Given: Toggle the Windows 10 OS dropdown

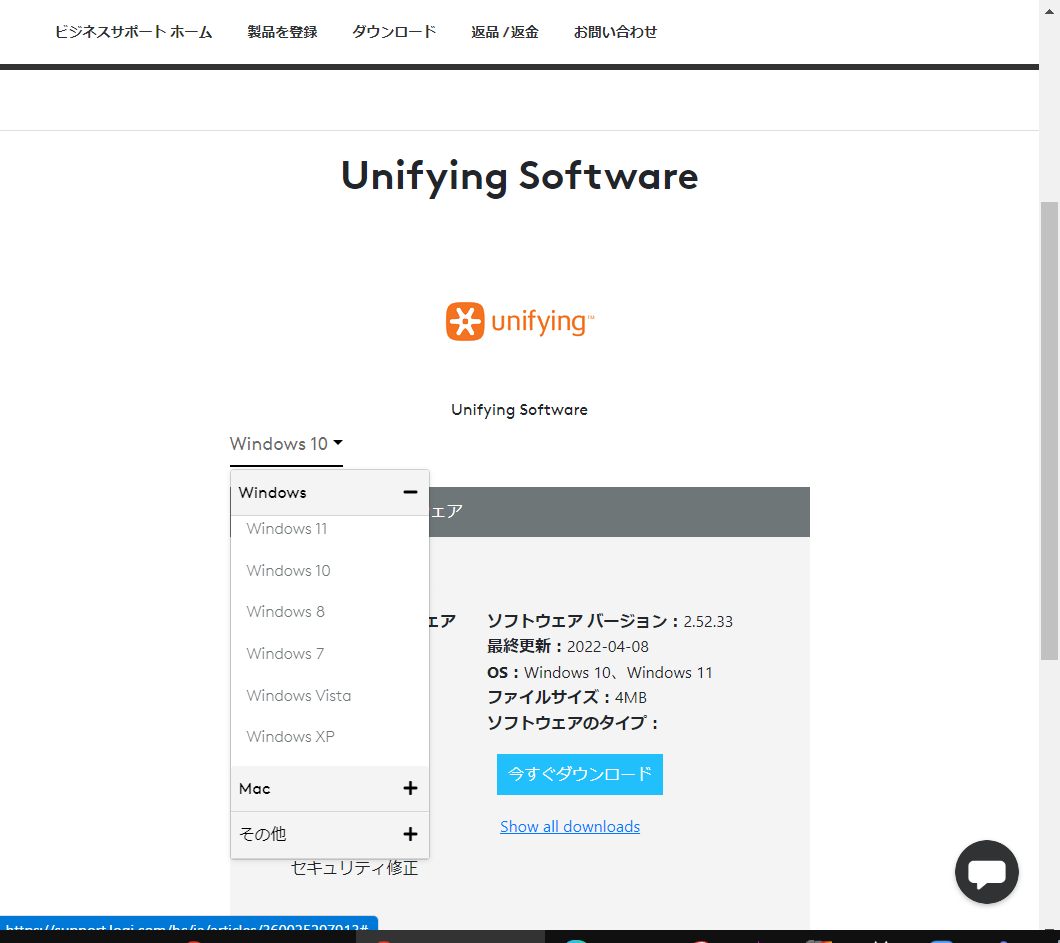Looking at the screenshot, I should 286,444.
